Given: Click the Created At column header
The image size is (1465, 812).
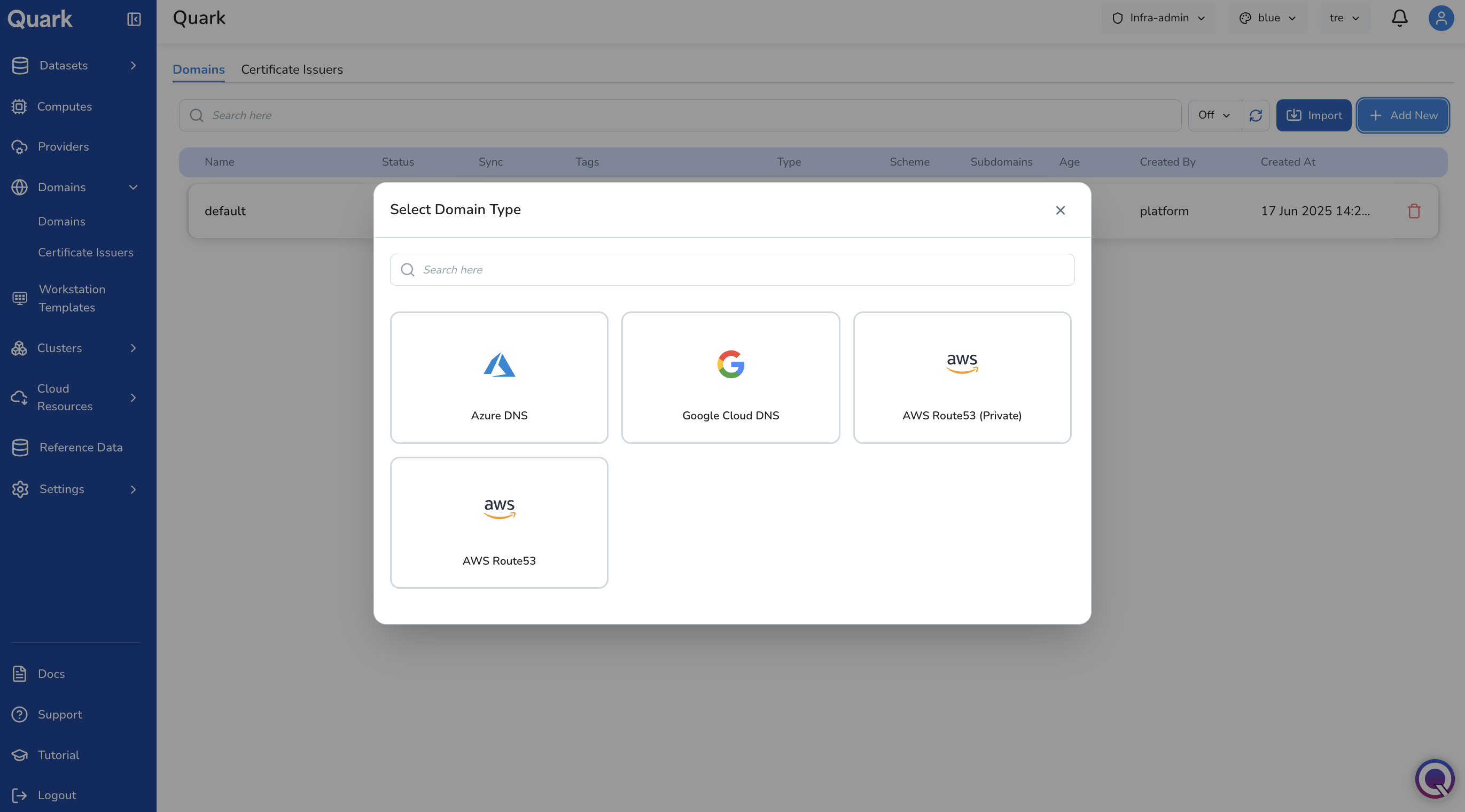Looking at the screenshot, I should [x=1288, y=162].
